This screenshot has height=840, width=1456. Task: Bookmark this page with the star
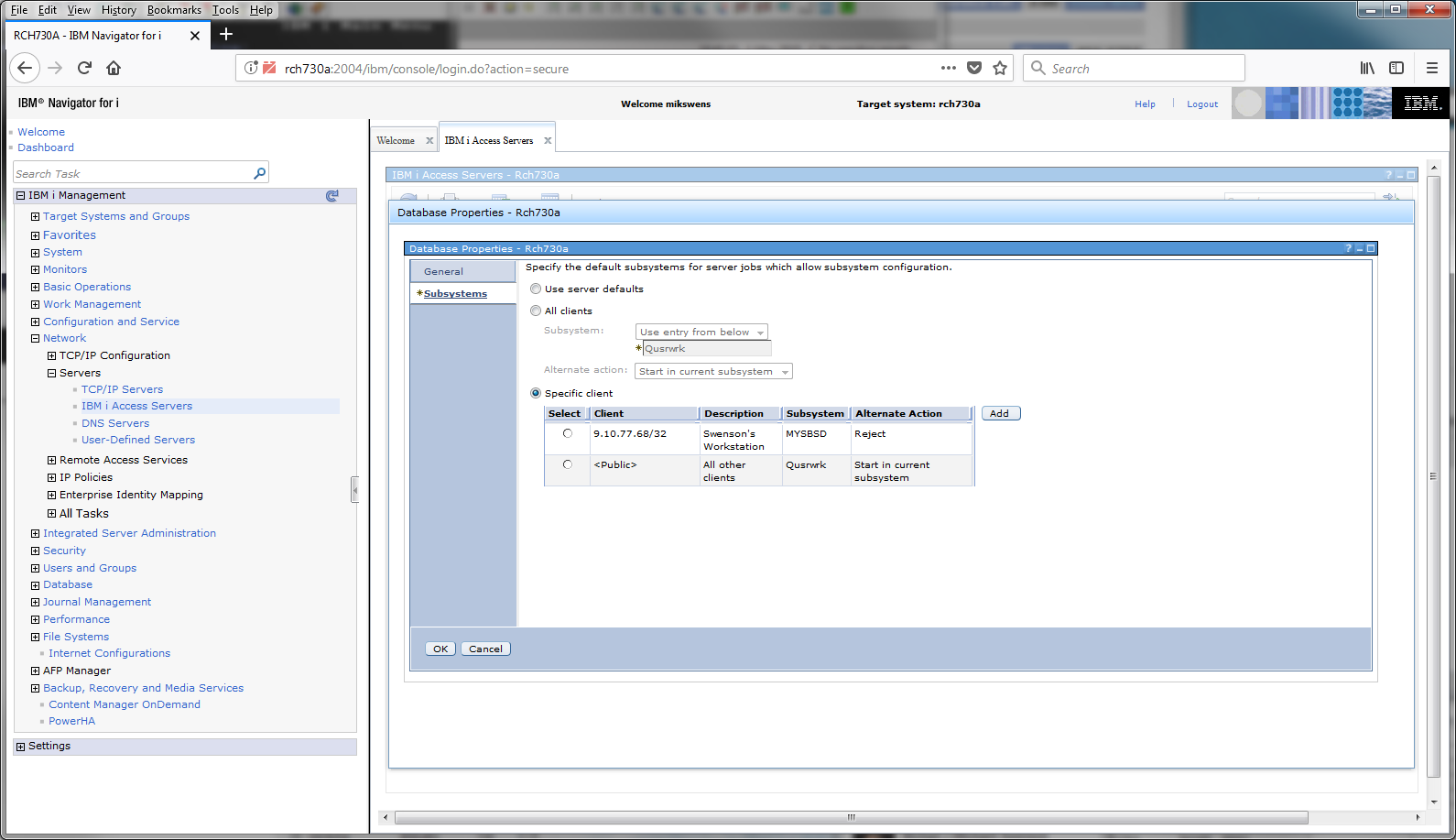coord(1000,68)
